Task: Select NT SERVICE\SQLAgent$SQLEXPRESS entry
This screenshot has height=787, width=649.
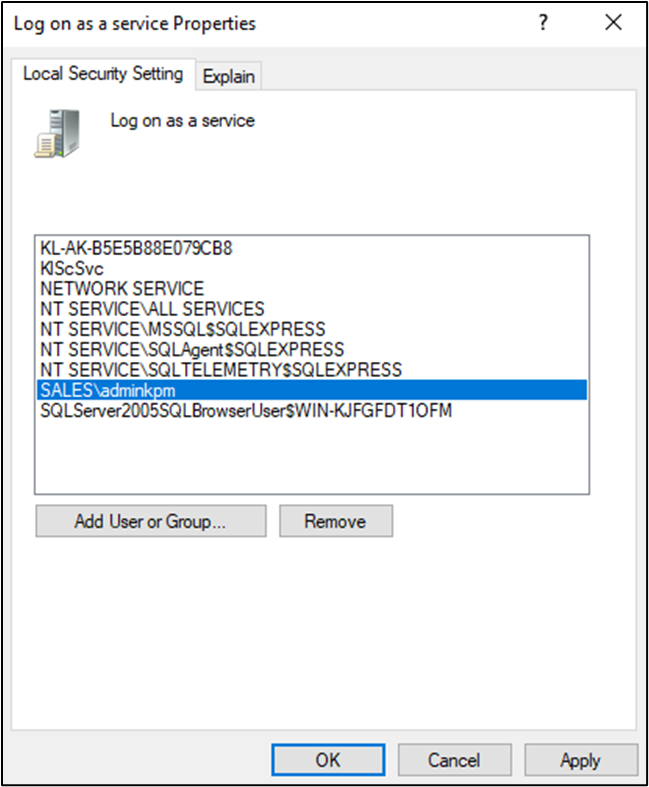Action: tap(192, 349)
